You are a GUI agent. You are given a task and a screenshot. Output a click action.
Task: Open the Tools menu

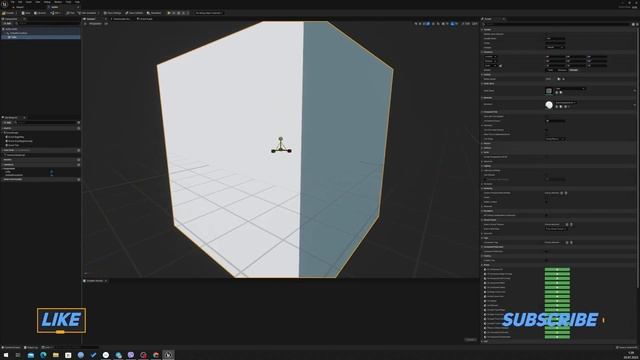[x=69, y=2]
